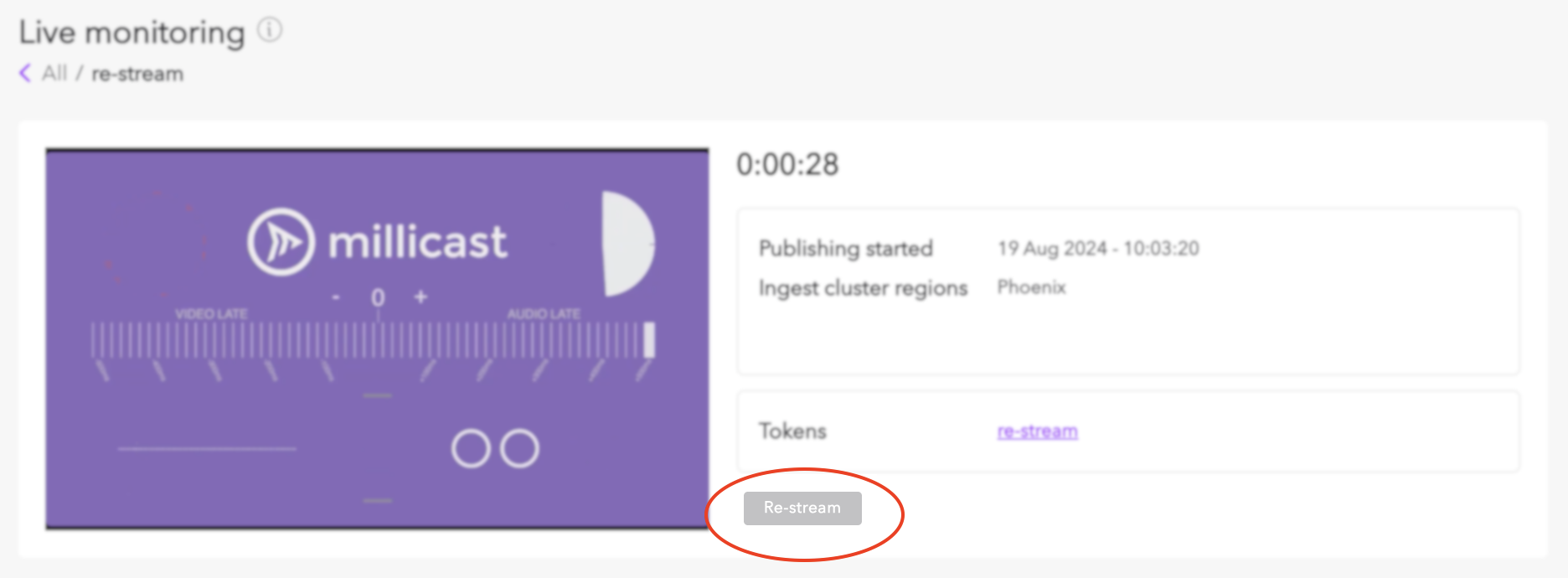This screenshot has height=578, width=1568.
Task: Click the 0:00:28 stream timer
Action: 787,165
